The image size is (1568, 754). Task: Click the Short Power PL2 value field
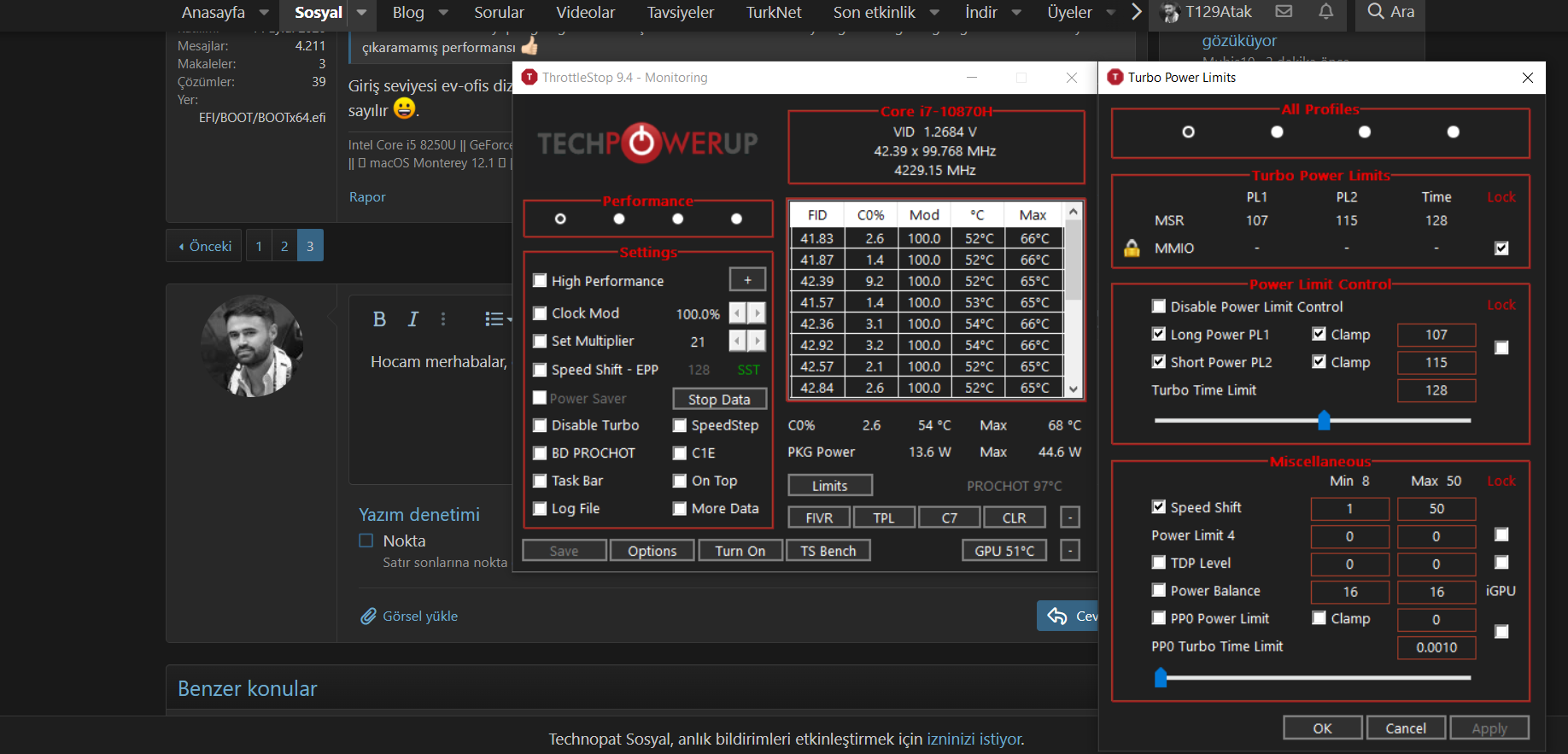click(x=1436, y=362)
